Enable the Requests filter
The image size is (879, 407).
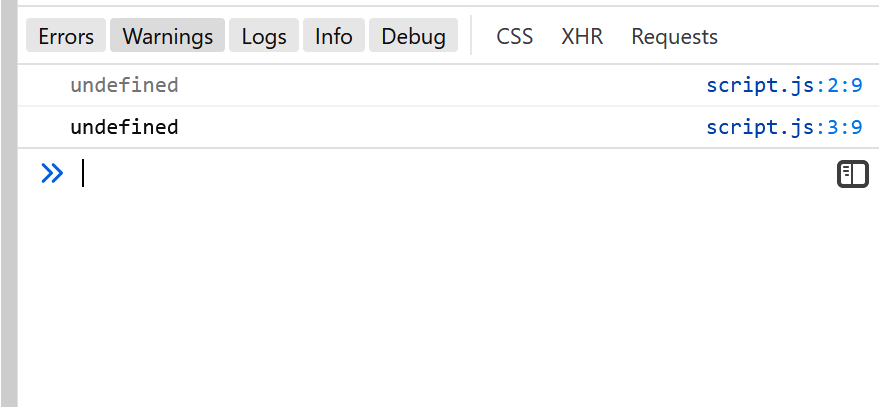[674, 36]
